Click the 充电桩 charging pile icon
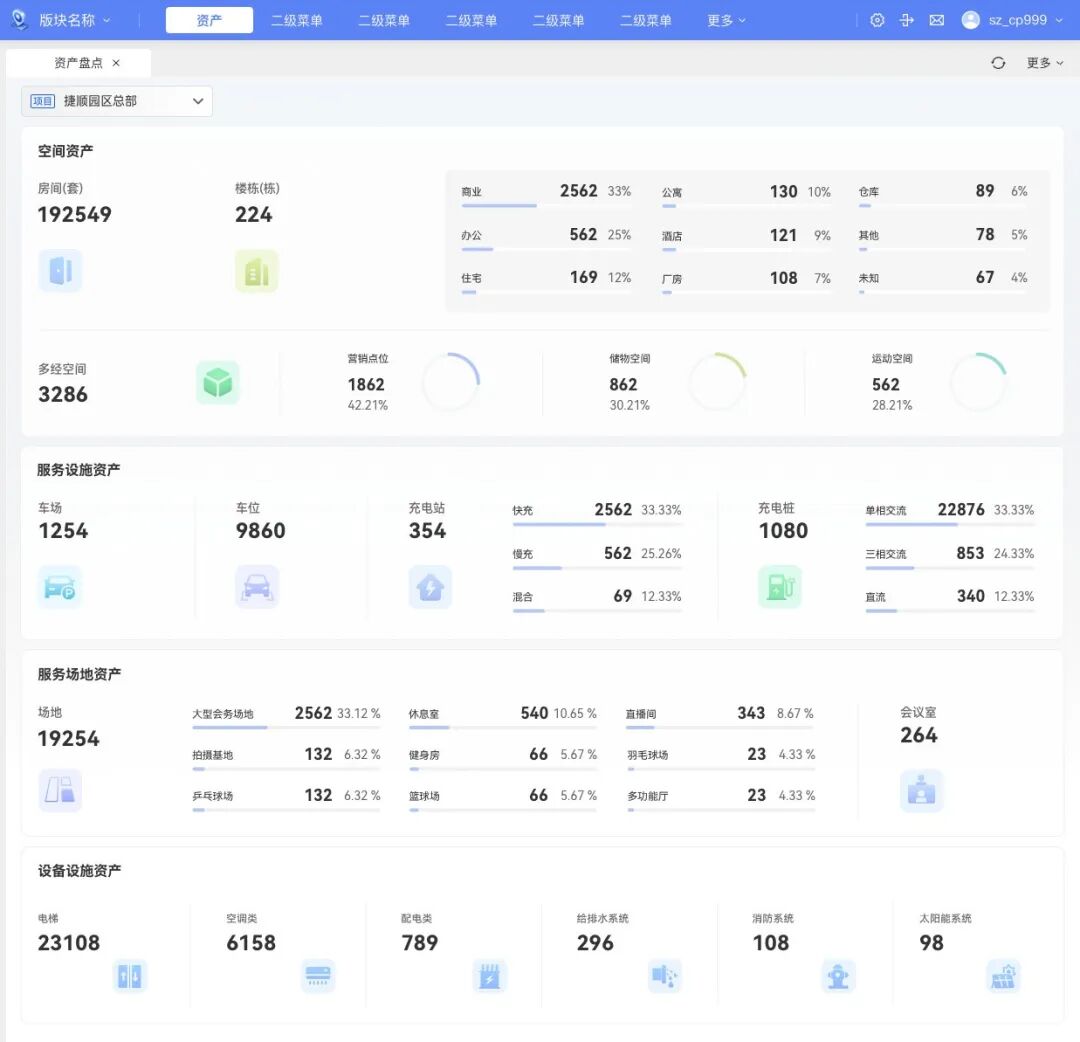 click(x=779, y=587)
